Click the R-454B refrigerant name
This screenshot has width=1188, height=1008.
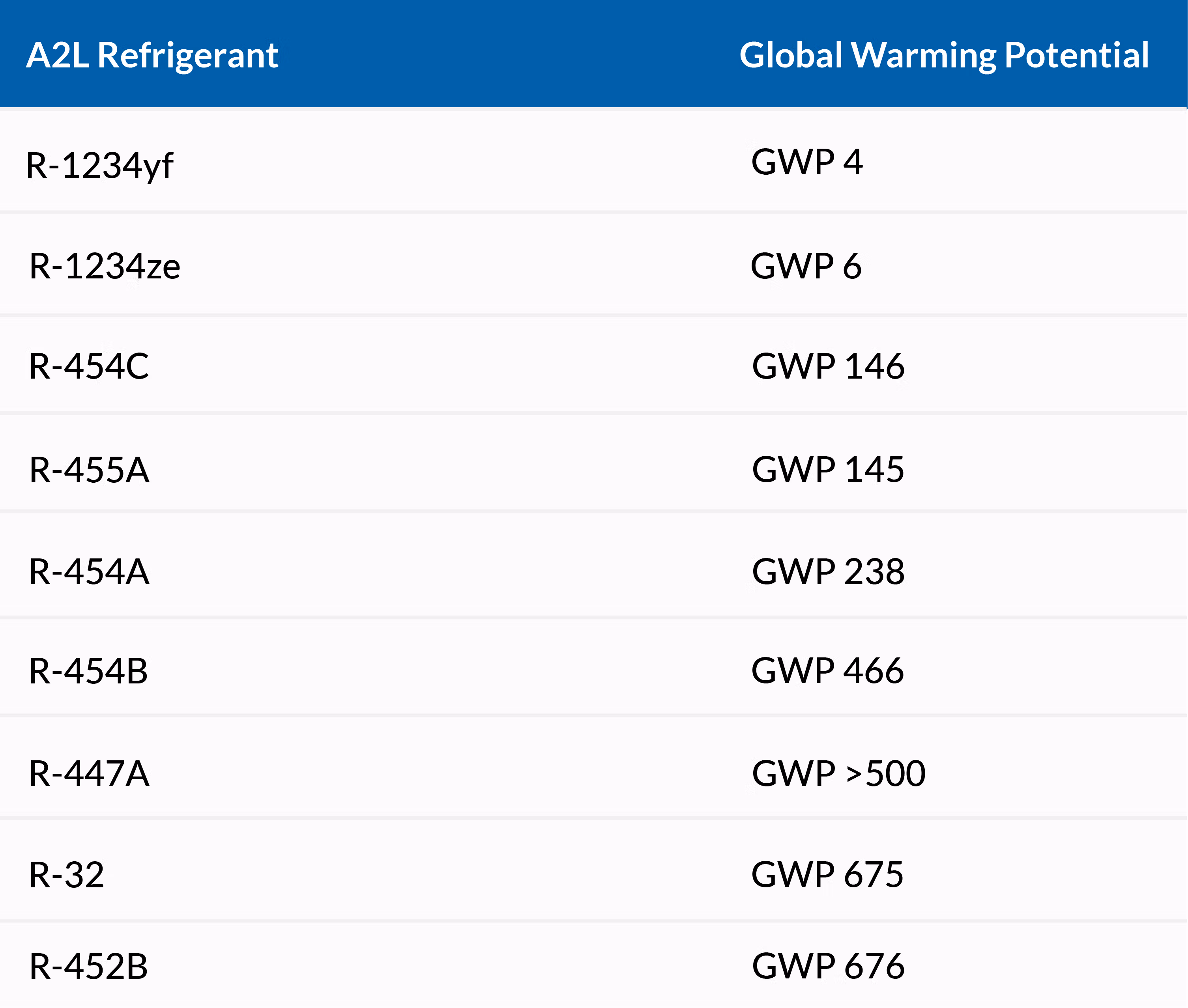click(x=89, y=671)
